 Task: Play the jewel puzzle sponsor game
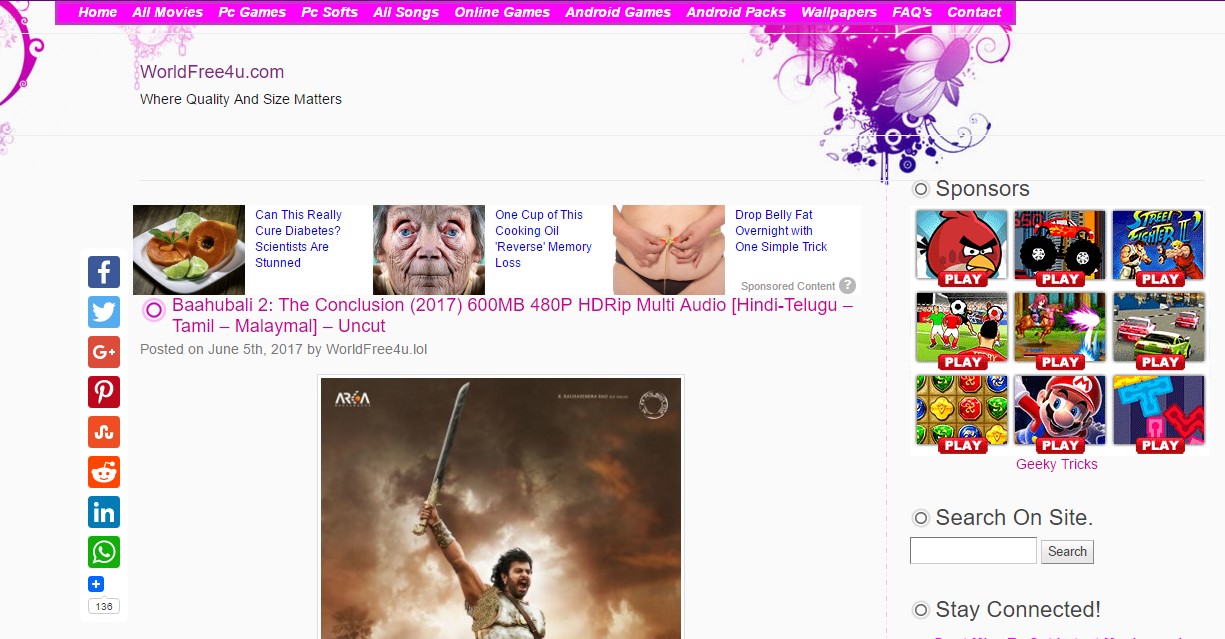click(961, 413)
